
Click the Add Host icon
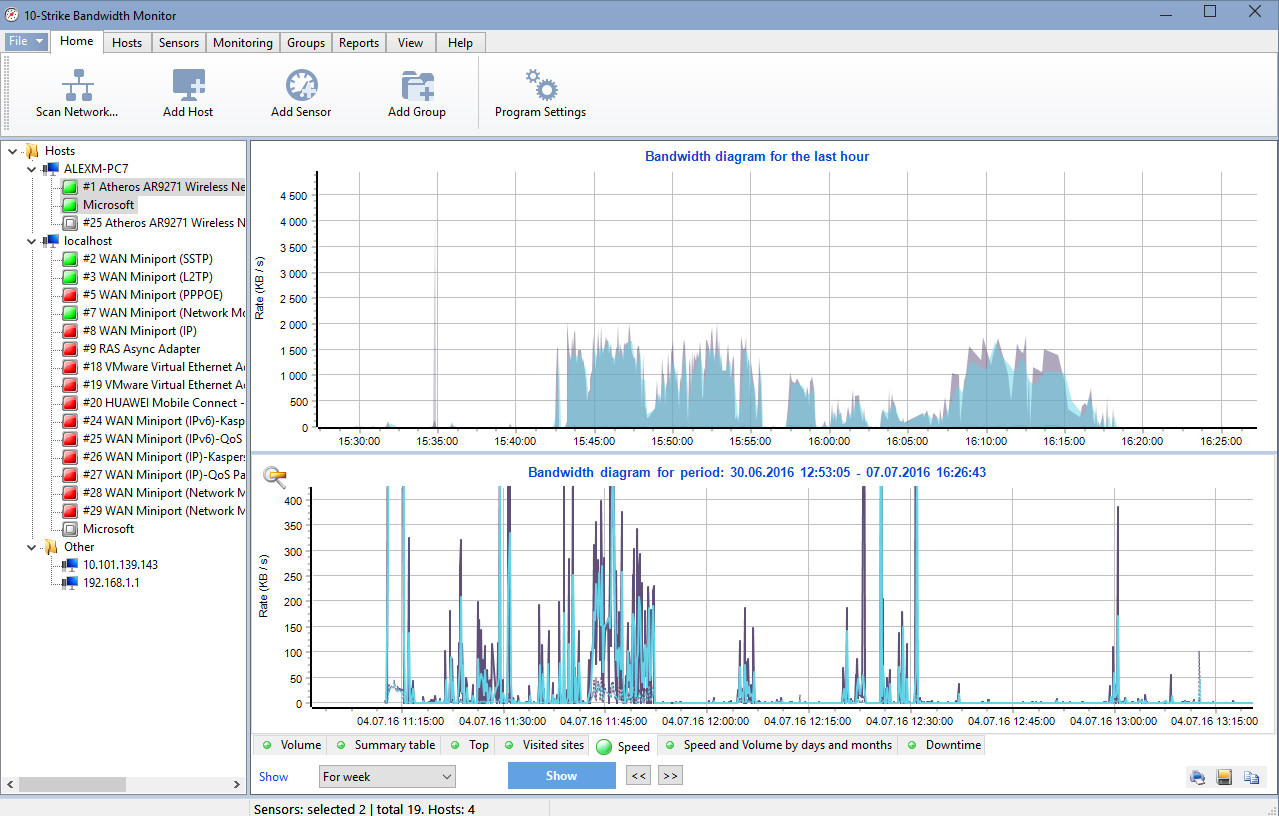click(x=188, y=84)
